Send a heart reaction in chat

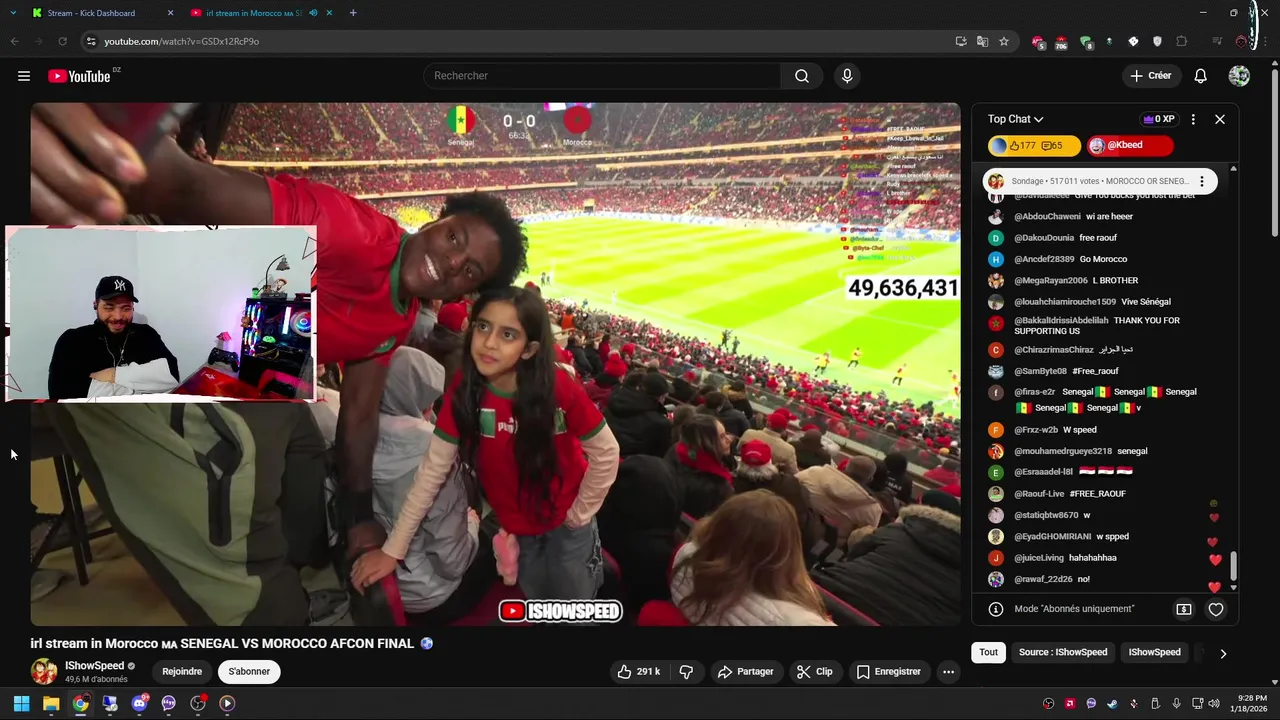pos(1216,609)
